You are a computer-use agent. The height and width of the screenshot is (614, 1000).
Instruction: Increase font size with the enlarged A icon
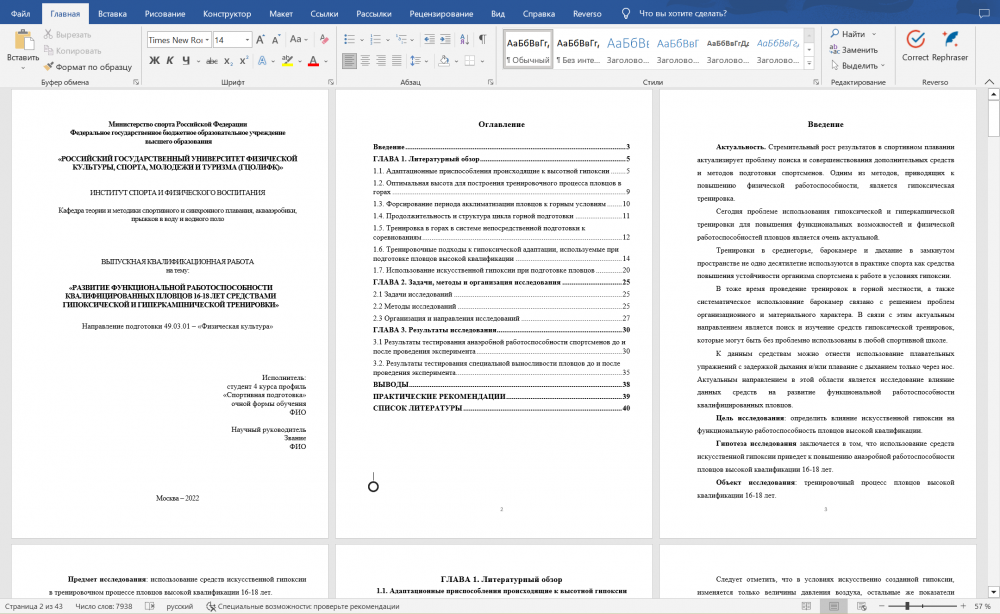click(x=260, y=40)
